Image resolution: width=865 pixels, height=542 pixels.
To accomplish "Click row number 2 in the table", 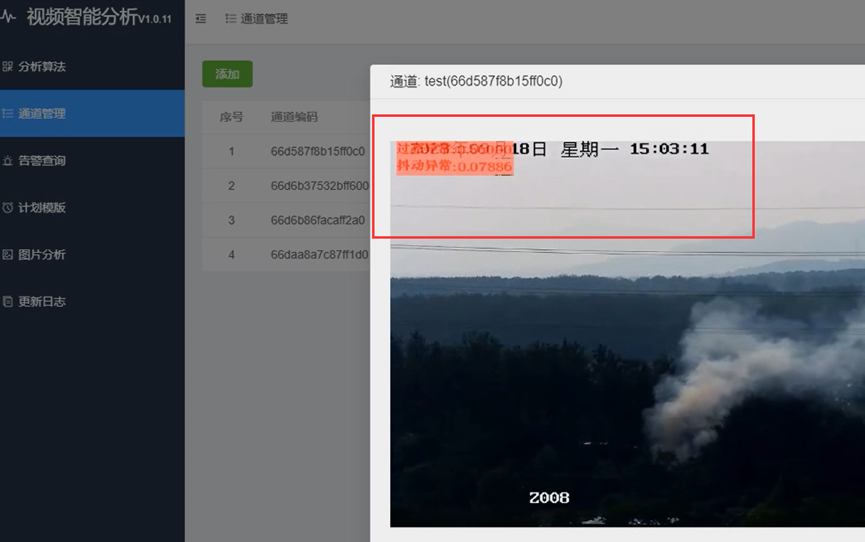I will [x=231, y=186].
